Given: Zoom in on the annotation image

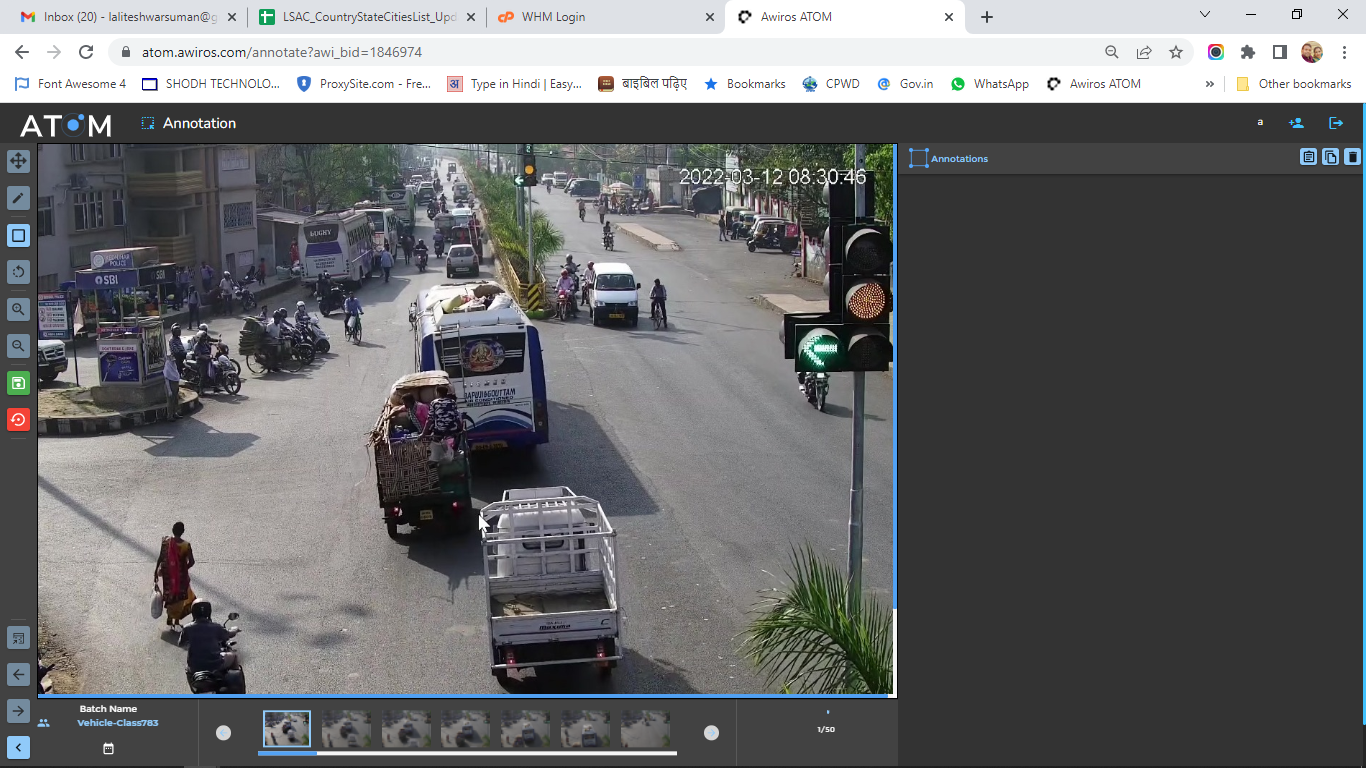Looking at the screenshot, I should point(18,309).
